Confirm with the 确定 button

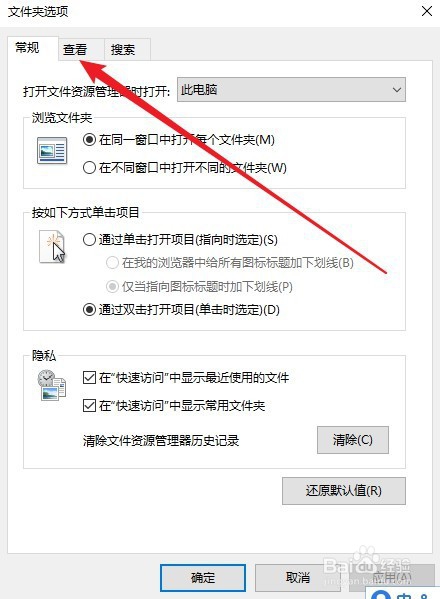coord(203,578)
